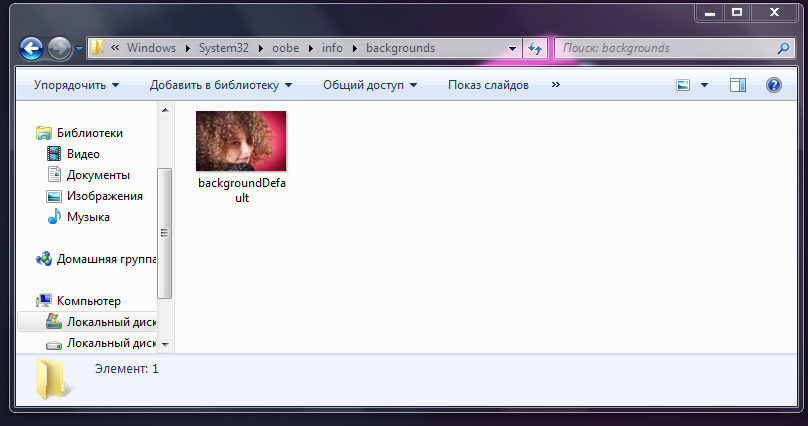Open address bar history dropdown arrow
Screen dimensions: 808x426
(512, 49)
